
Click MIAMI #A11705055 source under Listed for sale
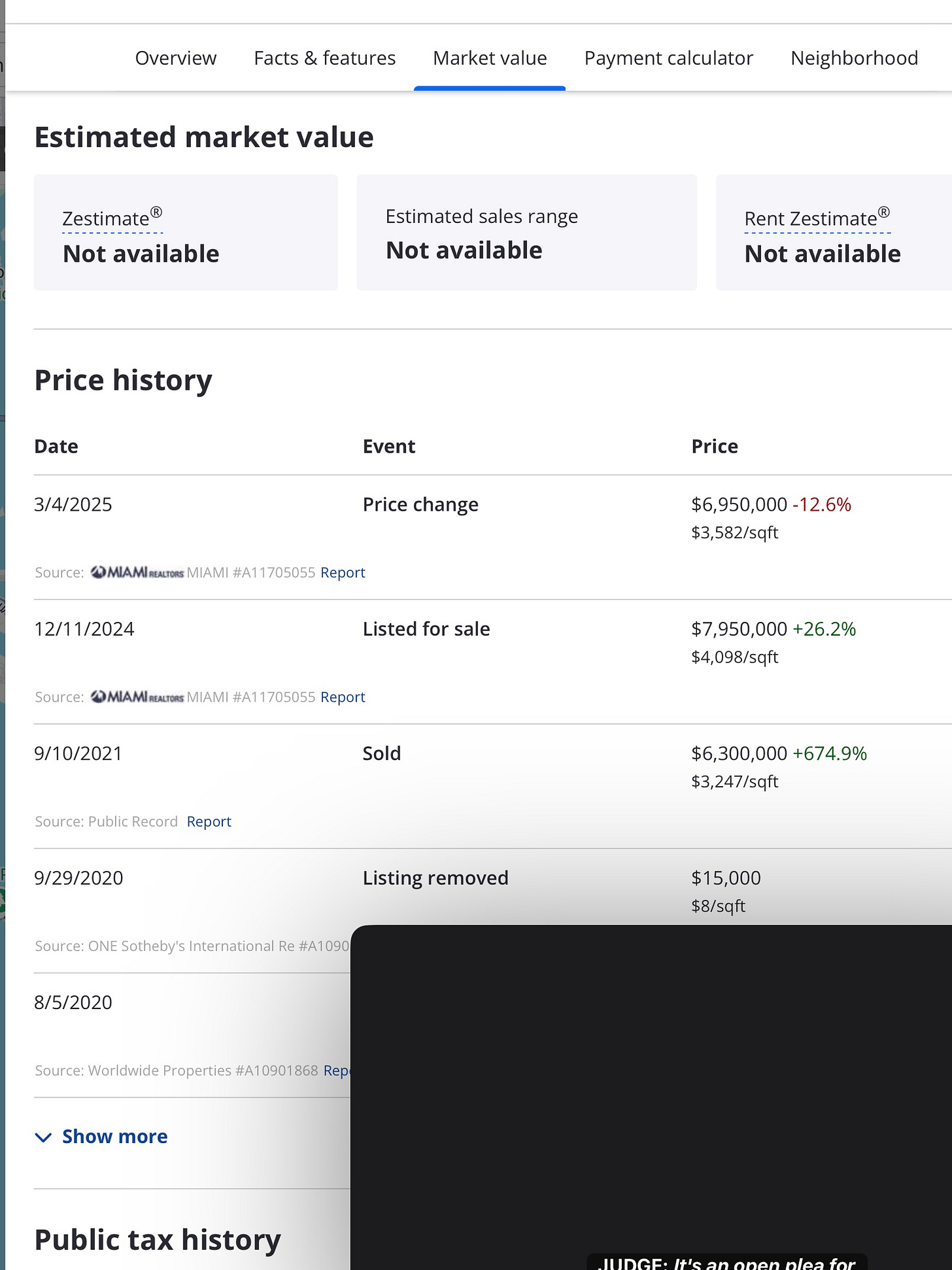251,697
